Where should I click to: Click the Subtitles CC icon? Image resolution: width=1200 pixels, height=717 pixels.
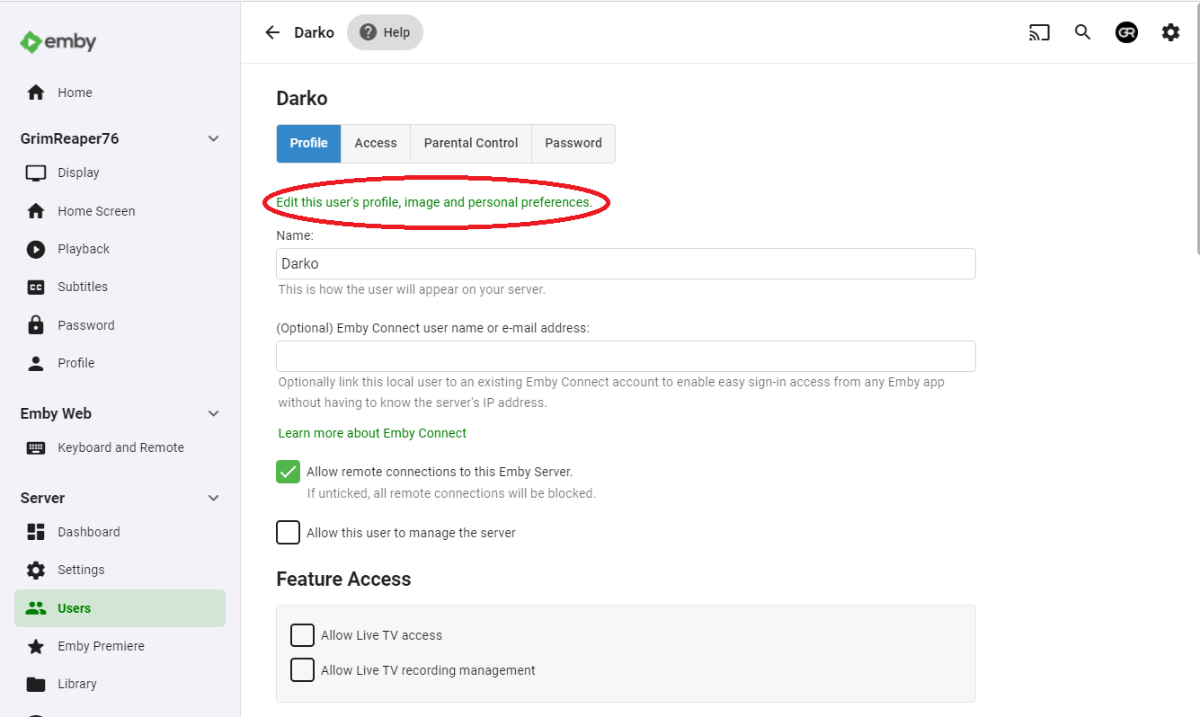point(36,287)
